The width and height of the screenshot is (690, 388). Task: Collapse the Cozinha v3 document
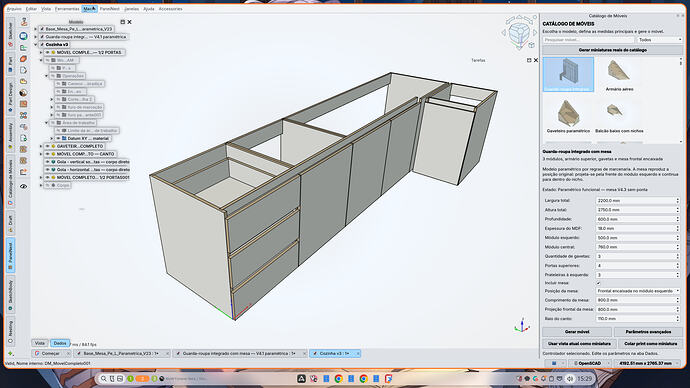pyautogui.click(x=36, y=45)
